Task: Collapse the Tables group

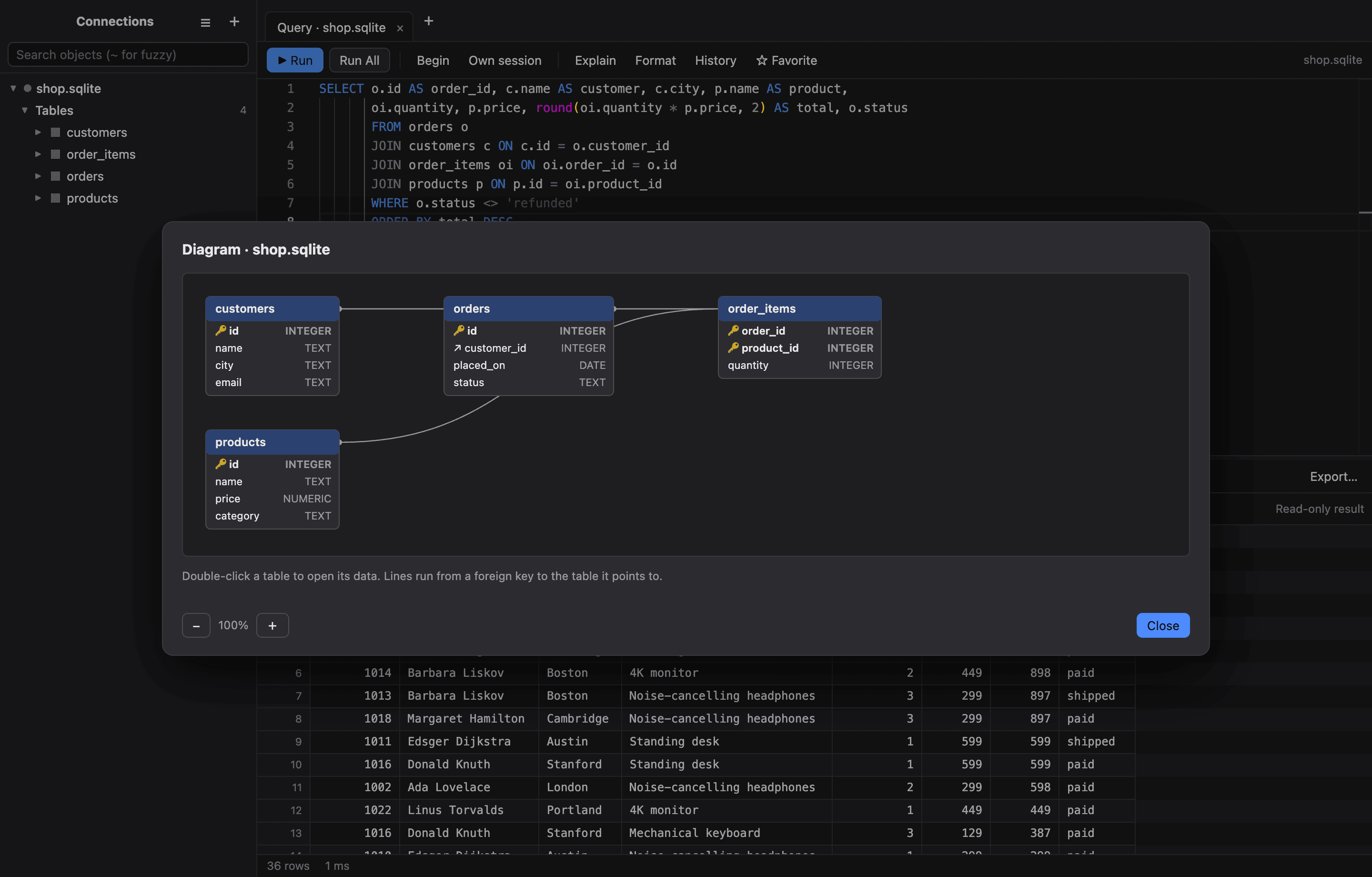Action: (24, 110)
